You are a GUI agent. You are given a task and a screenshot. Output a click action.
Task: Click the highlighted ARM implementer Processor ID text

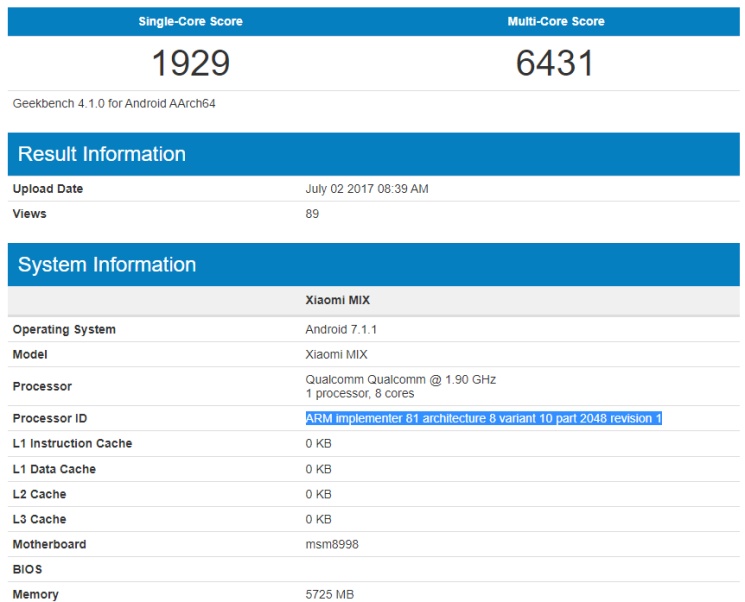point(483,418)
